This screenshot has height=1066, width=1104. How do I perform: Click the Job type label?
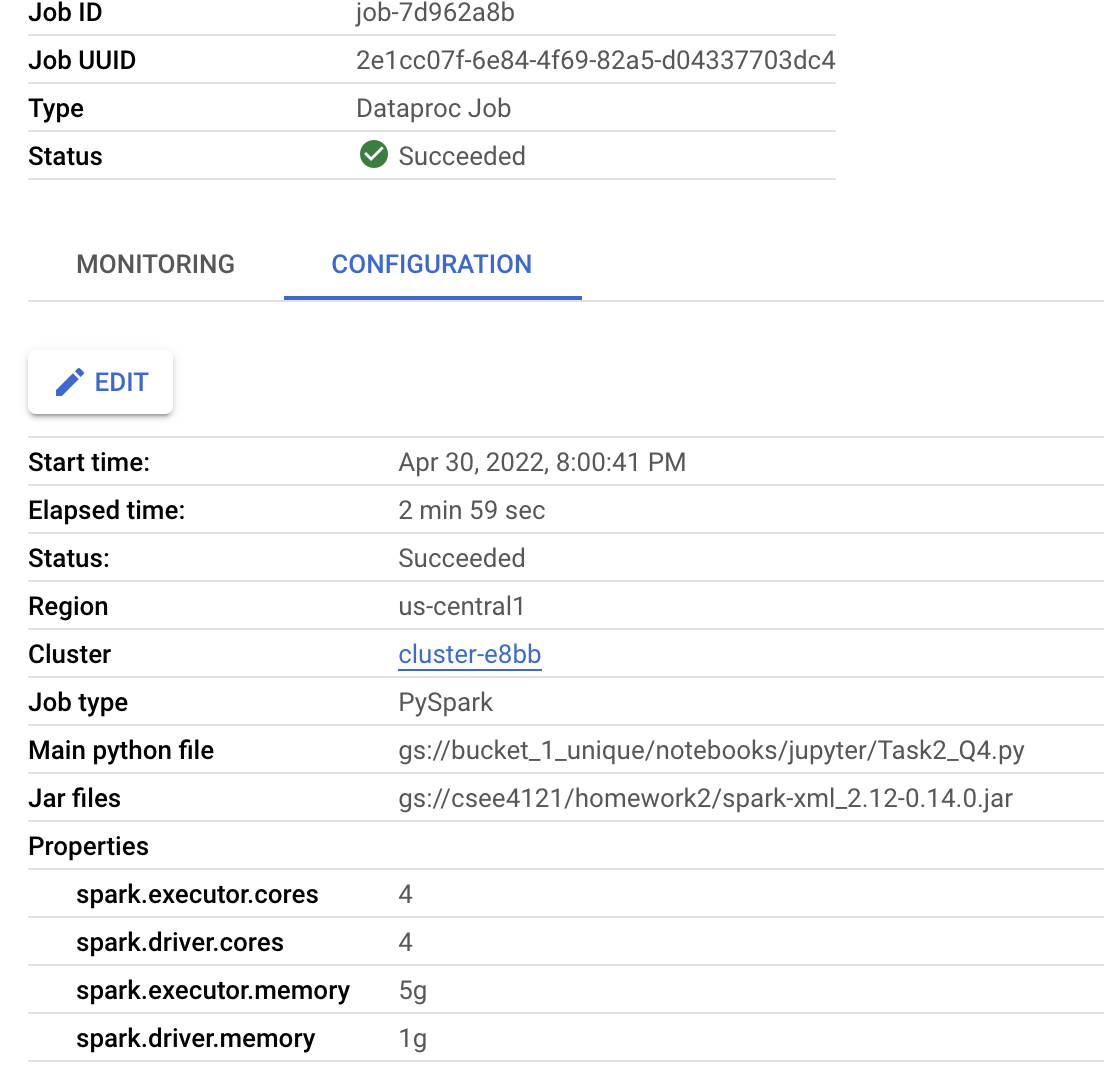coord(78,703)
